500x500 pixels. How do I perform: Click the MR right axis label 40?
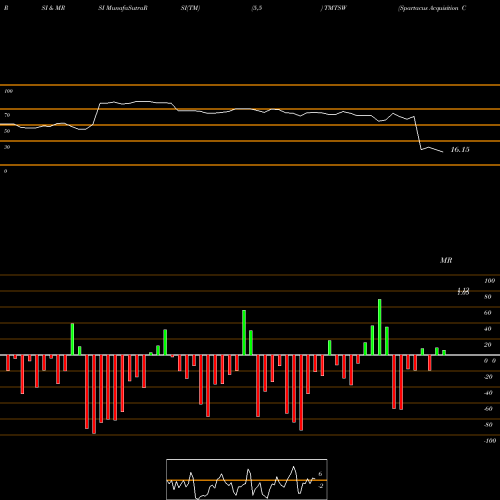tap(488, 329)
